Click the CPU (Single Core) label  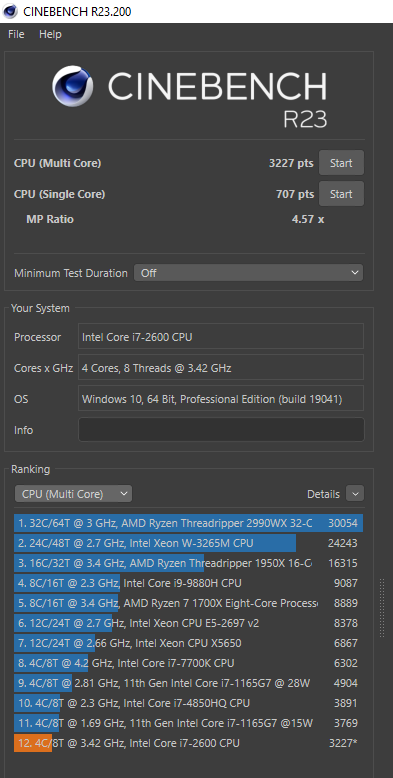pos(60,194)
